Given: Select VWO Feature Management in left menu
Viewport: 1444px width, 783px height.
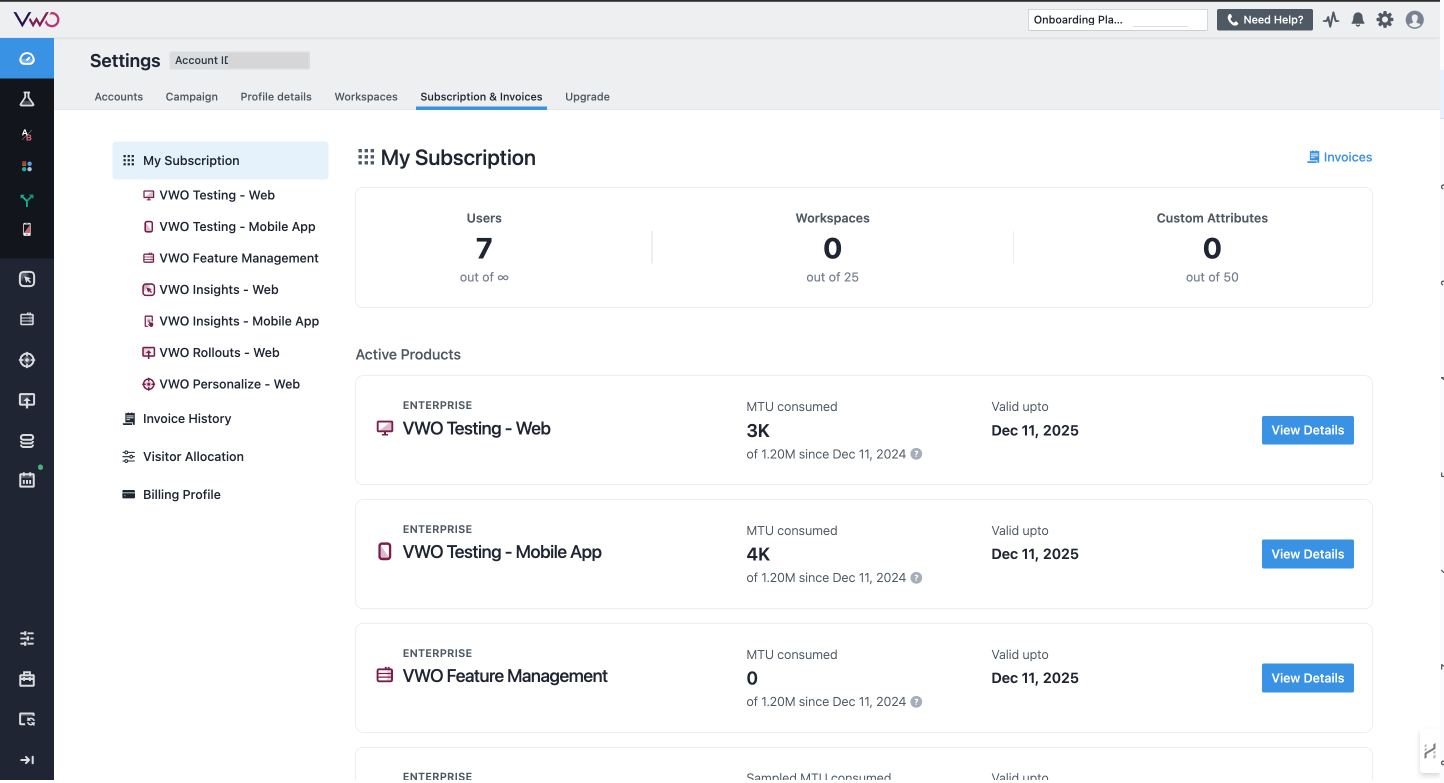Looking at the screenshot, I should pos(231,258).
